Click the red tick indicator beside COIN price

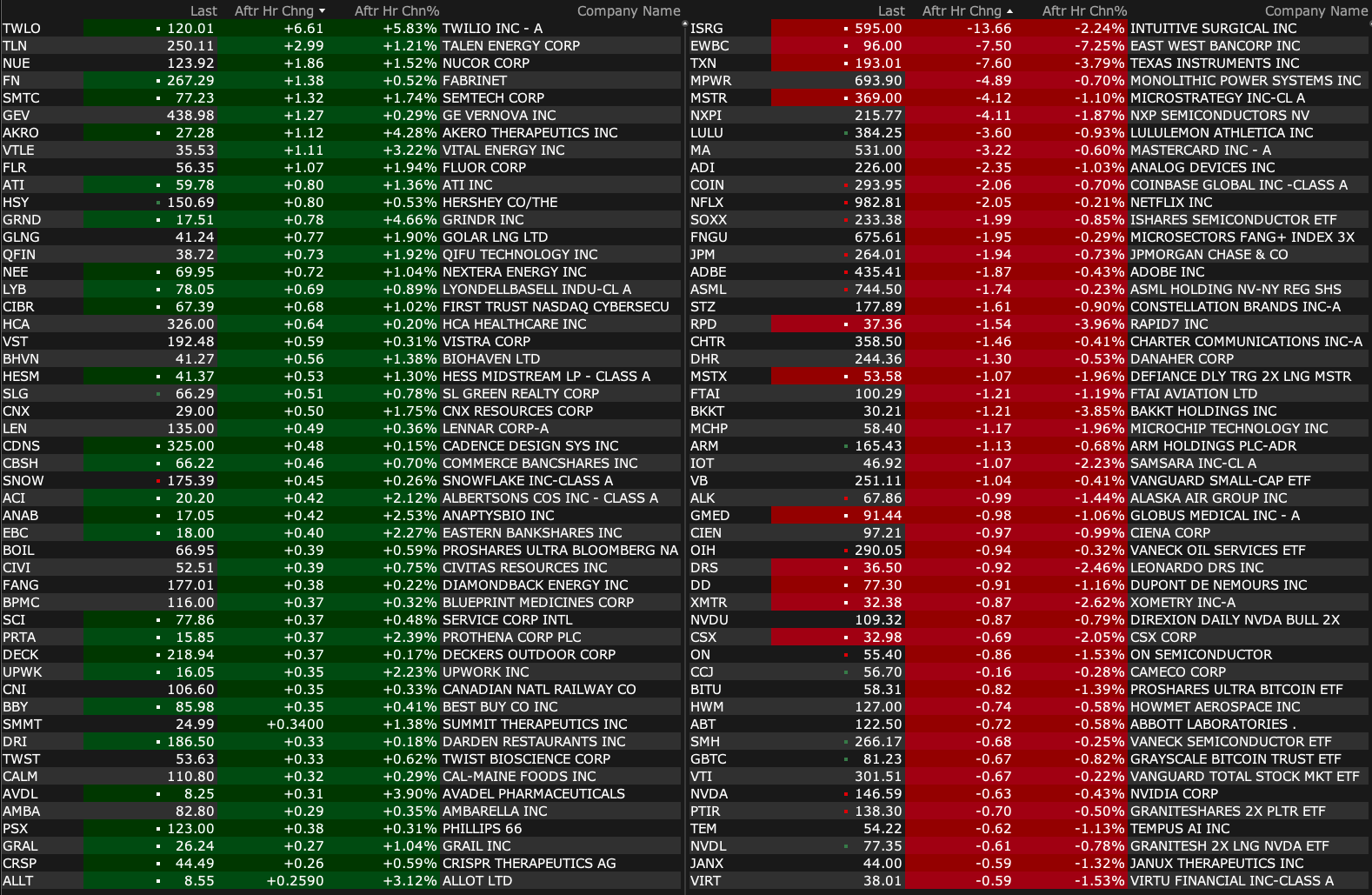(x=846, y=185)
